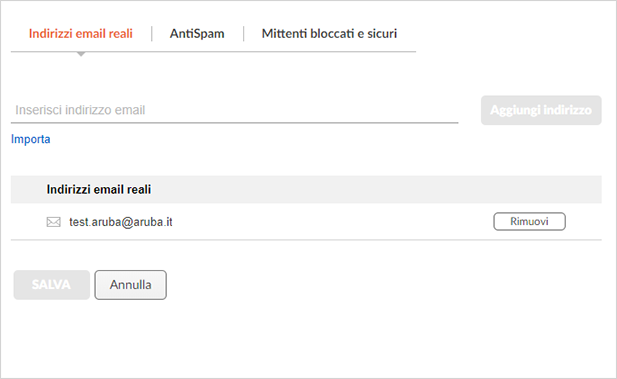Click the divider after Indirizzi email reali tab
The width and height of the screenshot is (617, 379).
click(x=151, y=34)
